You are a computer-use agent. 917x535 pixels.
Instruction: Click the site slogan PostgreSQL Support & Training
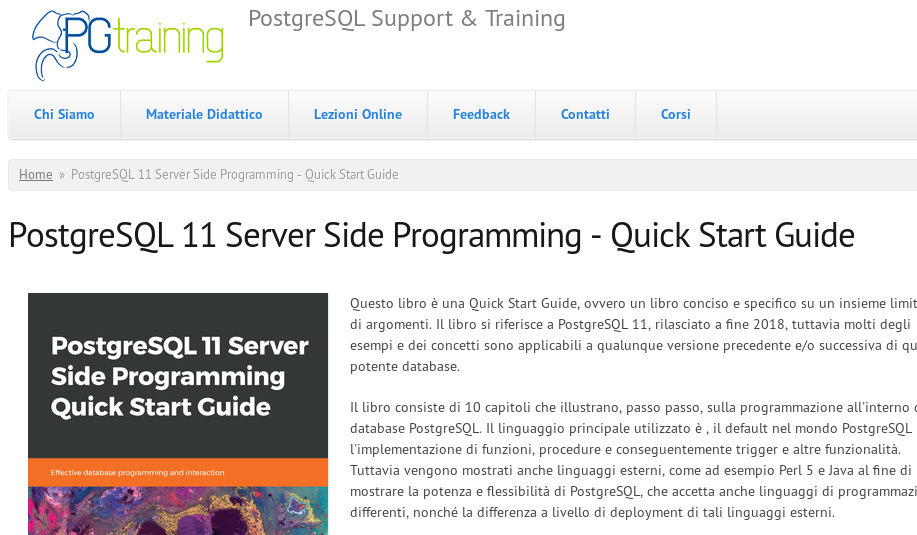407,19
